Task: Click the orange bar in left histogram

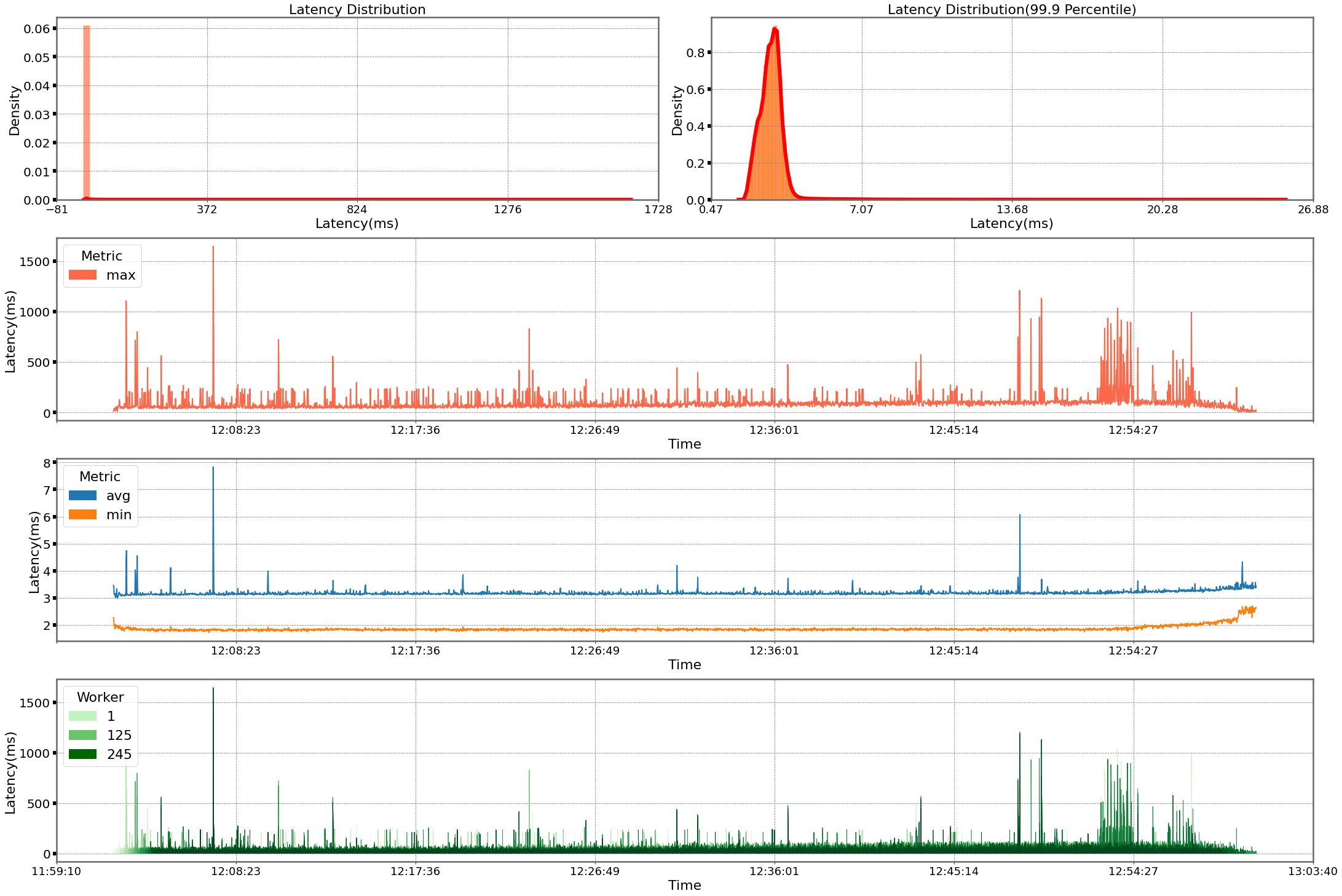Action: coord(87,111)
